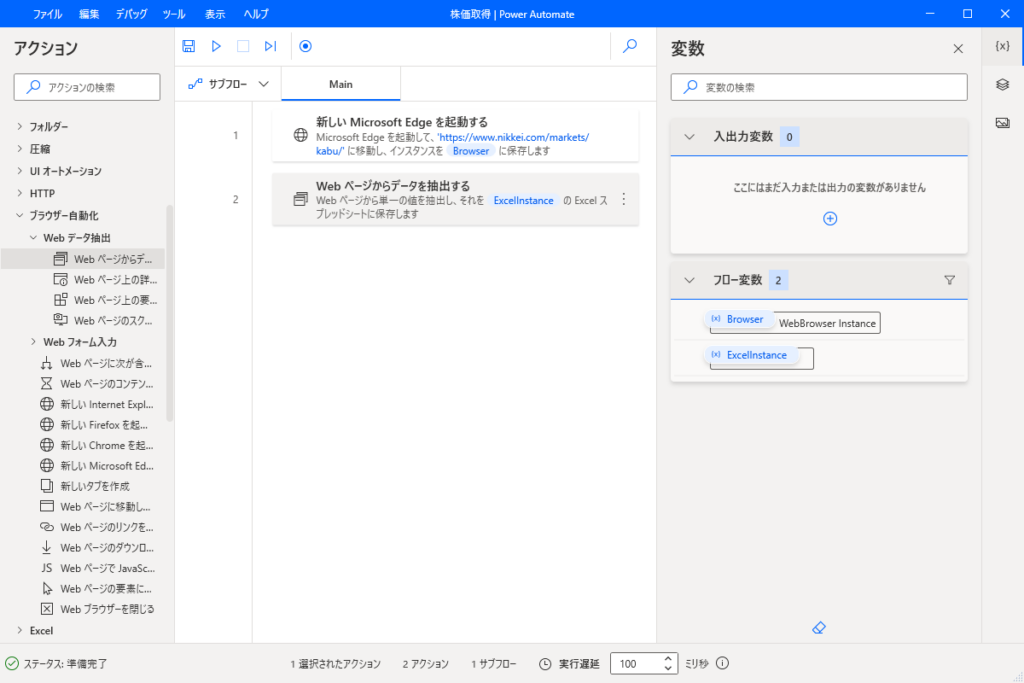1024x683 pixels.
Task: Switch to the Main tab
Action: tap(341, 84)
